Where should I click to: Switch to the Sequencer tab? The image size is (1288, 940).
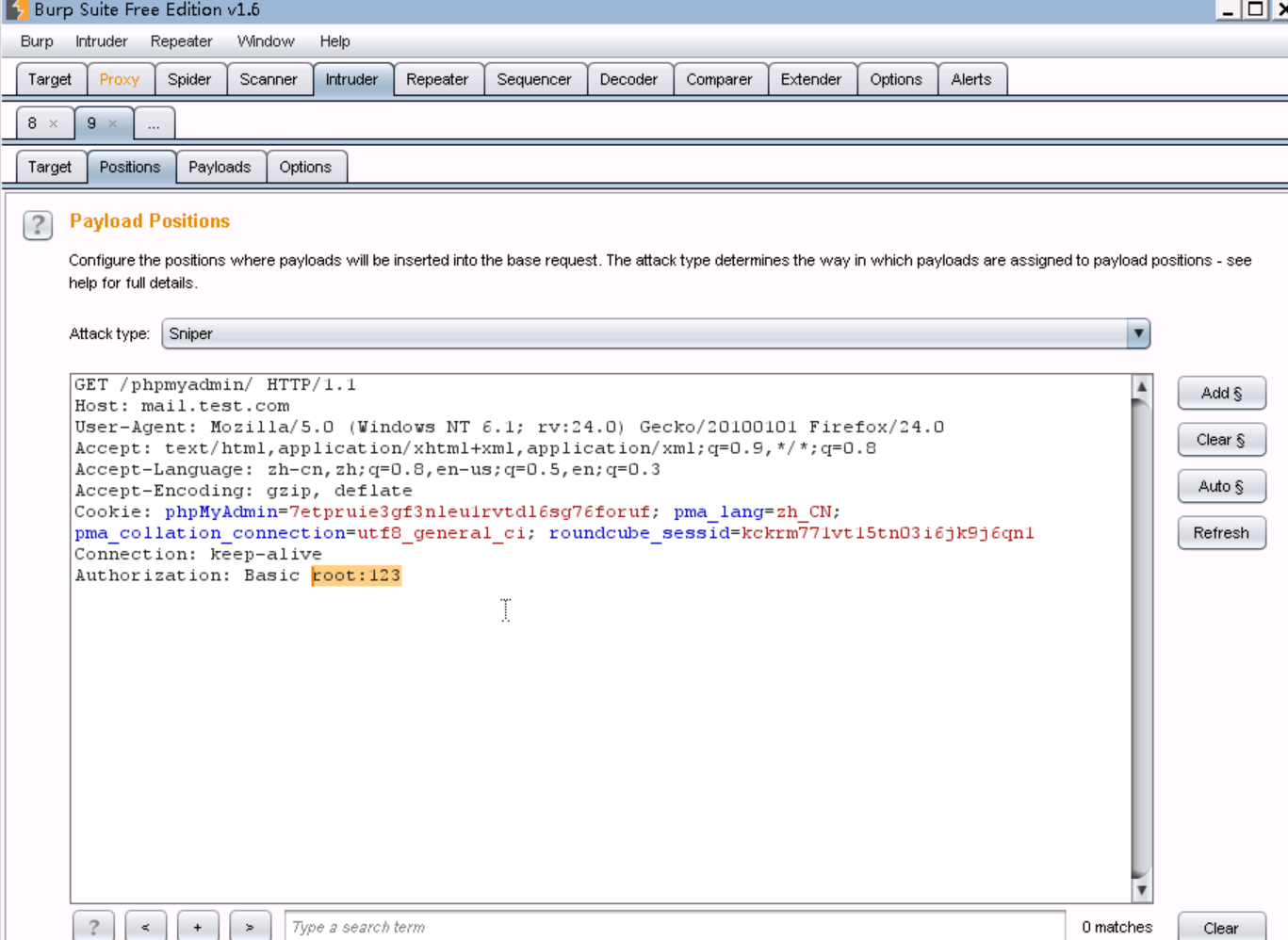click(x=534, y=79)
